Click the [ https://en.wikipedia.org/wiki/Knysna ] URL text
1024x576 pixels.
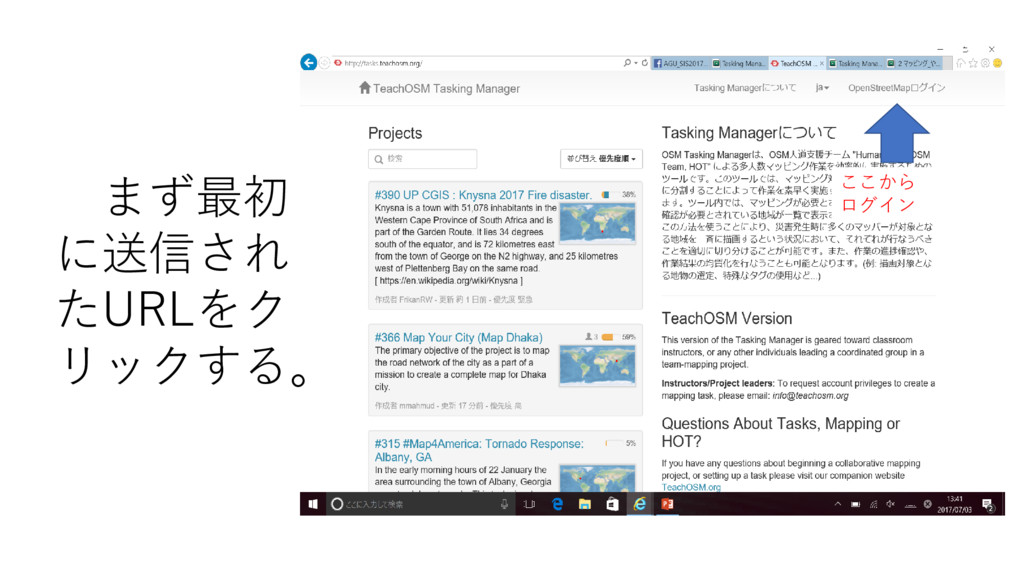449,281
